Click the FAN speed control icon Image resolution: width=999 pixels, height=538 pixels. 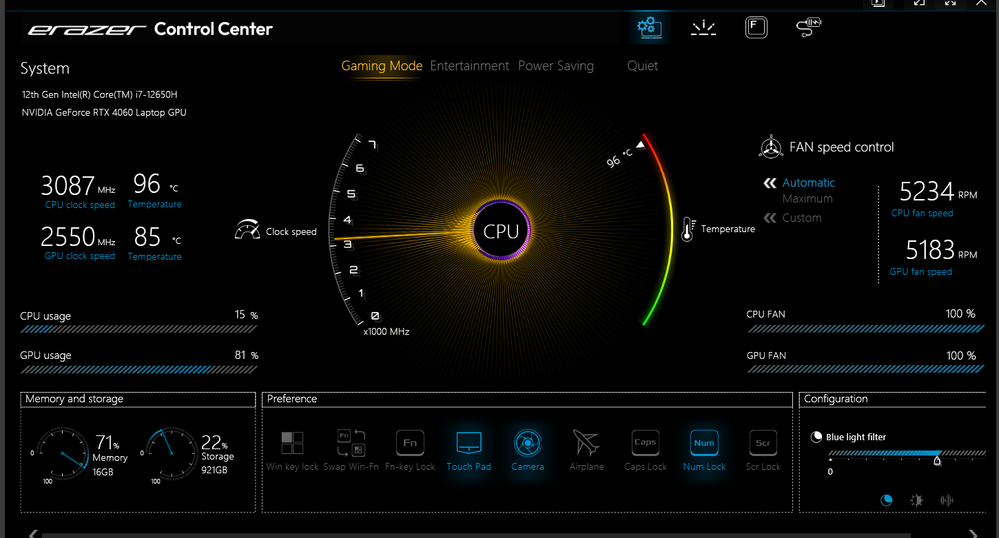771,147
